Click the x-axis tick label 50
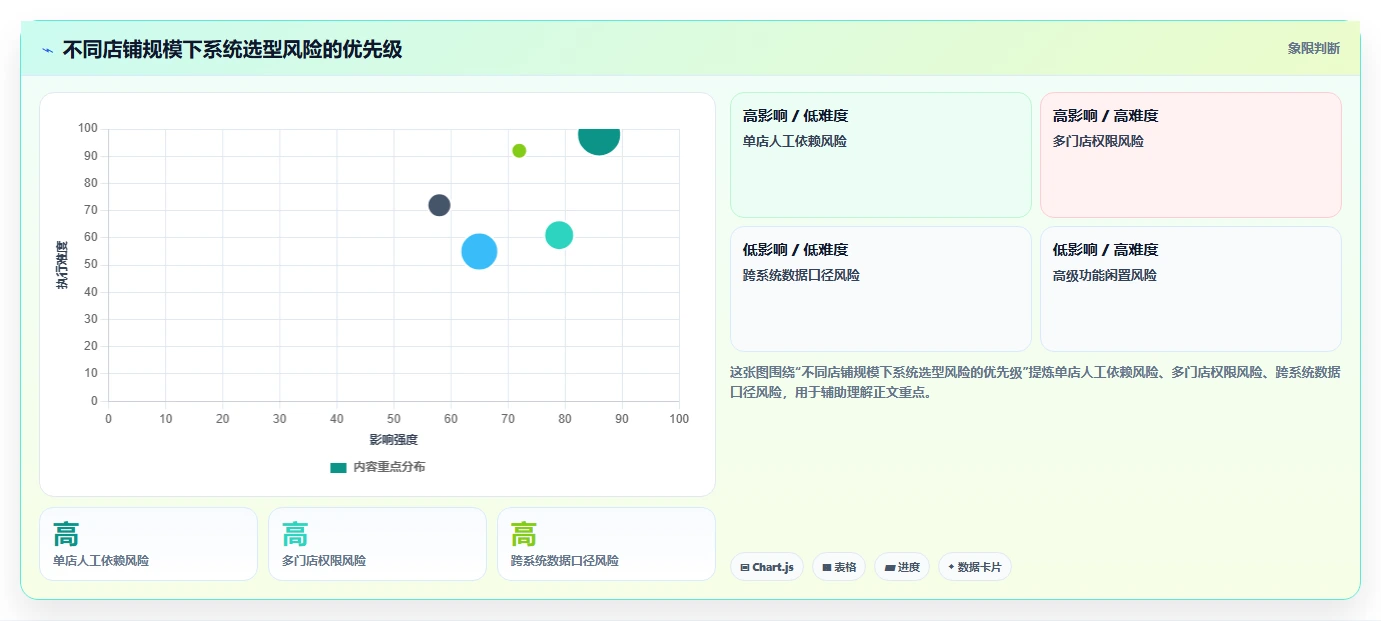The image size is (1381, 621). click(394, 419)
